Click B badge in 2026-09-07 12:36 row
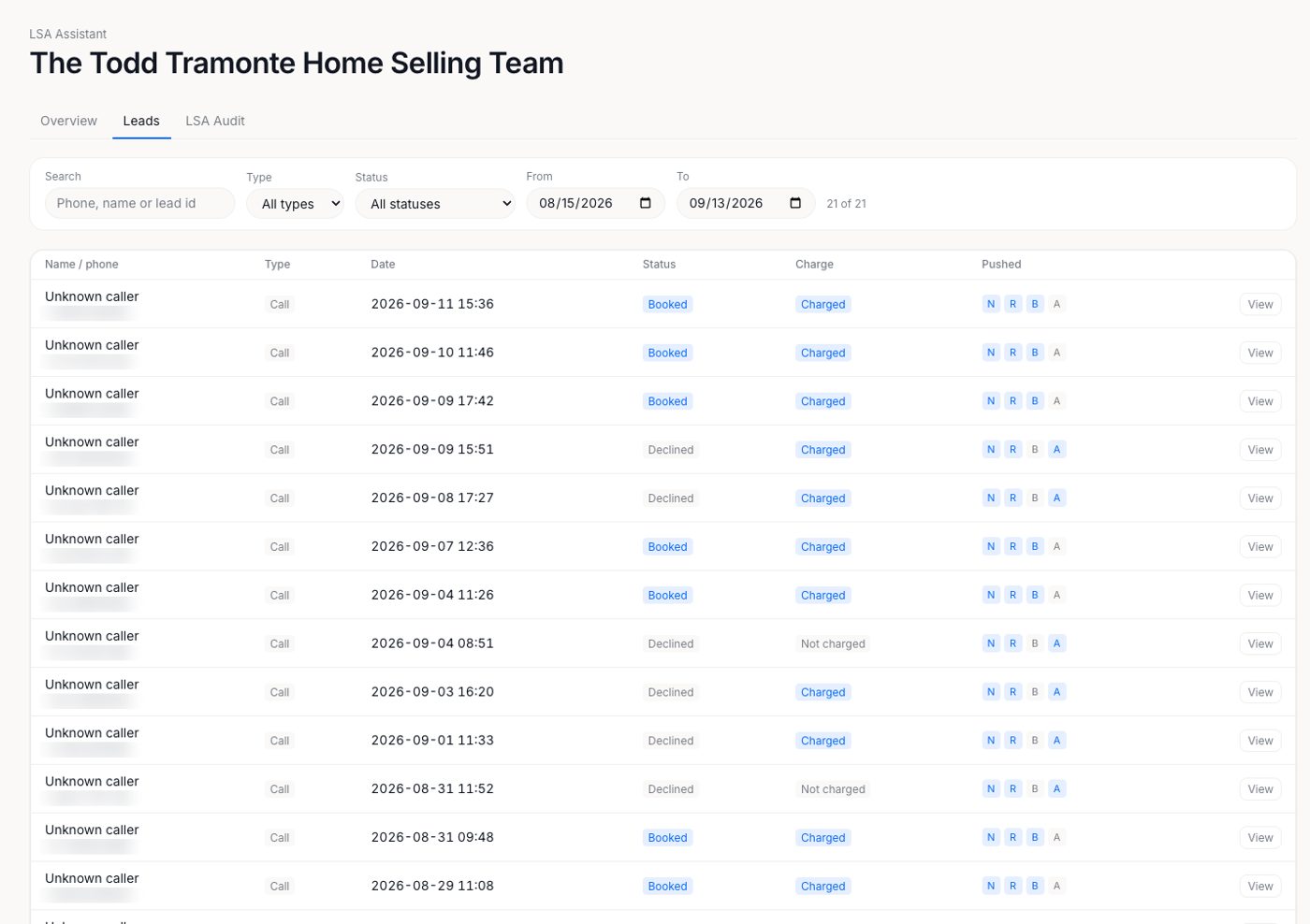This screenshot has height=924, width=1310. (x=1035, y=547)
